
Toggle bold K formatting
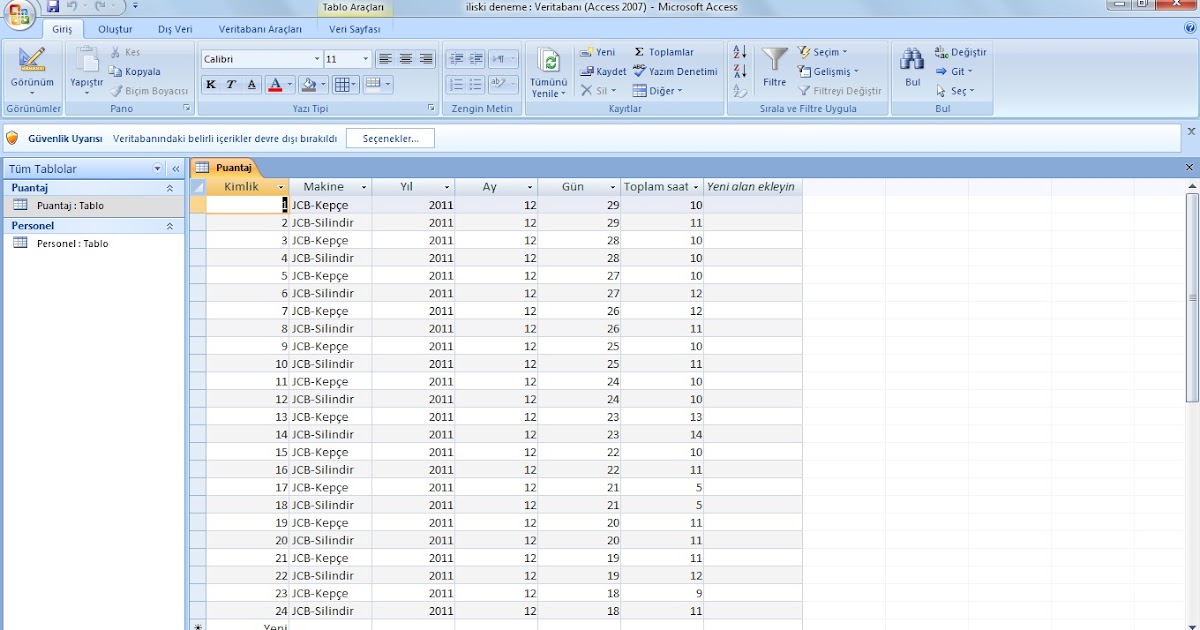(211, 85)
